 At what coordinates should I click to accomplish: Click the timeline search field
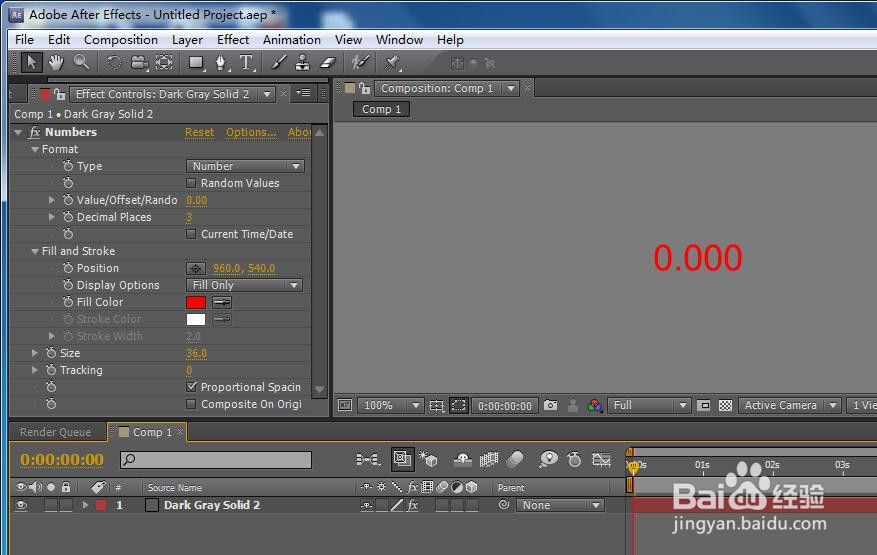216,460
